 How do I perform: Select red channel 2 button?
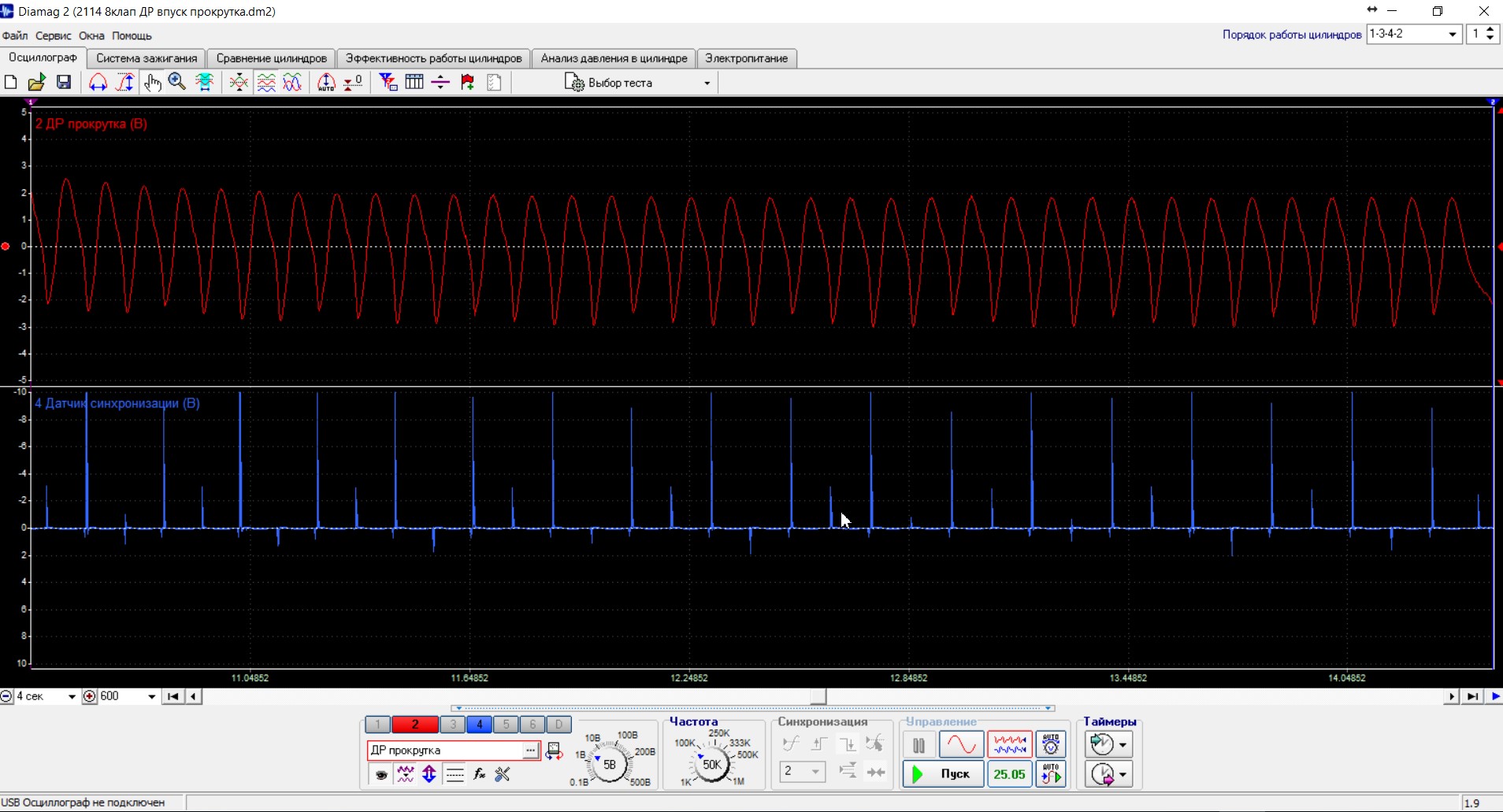(415, 725)
